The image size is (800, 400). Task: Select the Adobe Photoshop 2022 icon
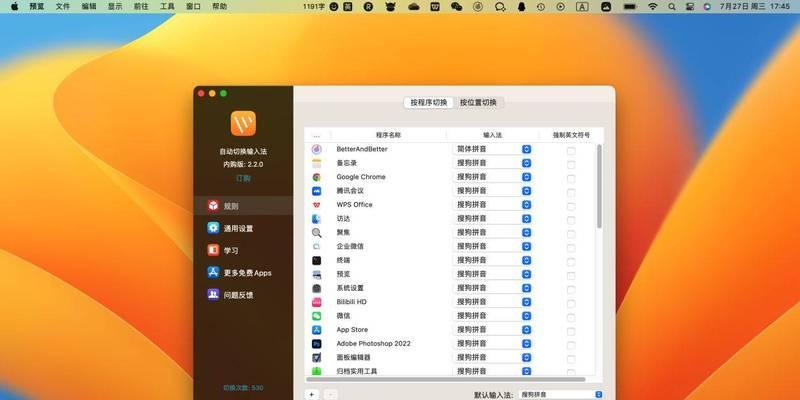[316, 344]
